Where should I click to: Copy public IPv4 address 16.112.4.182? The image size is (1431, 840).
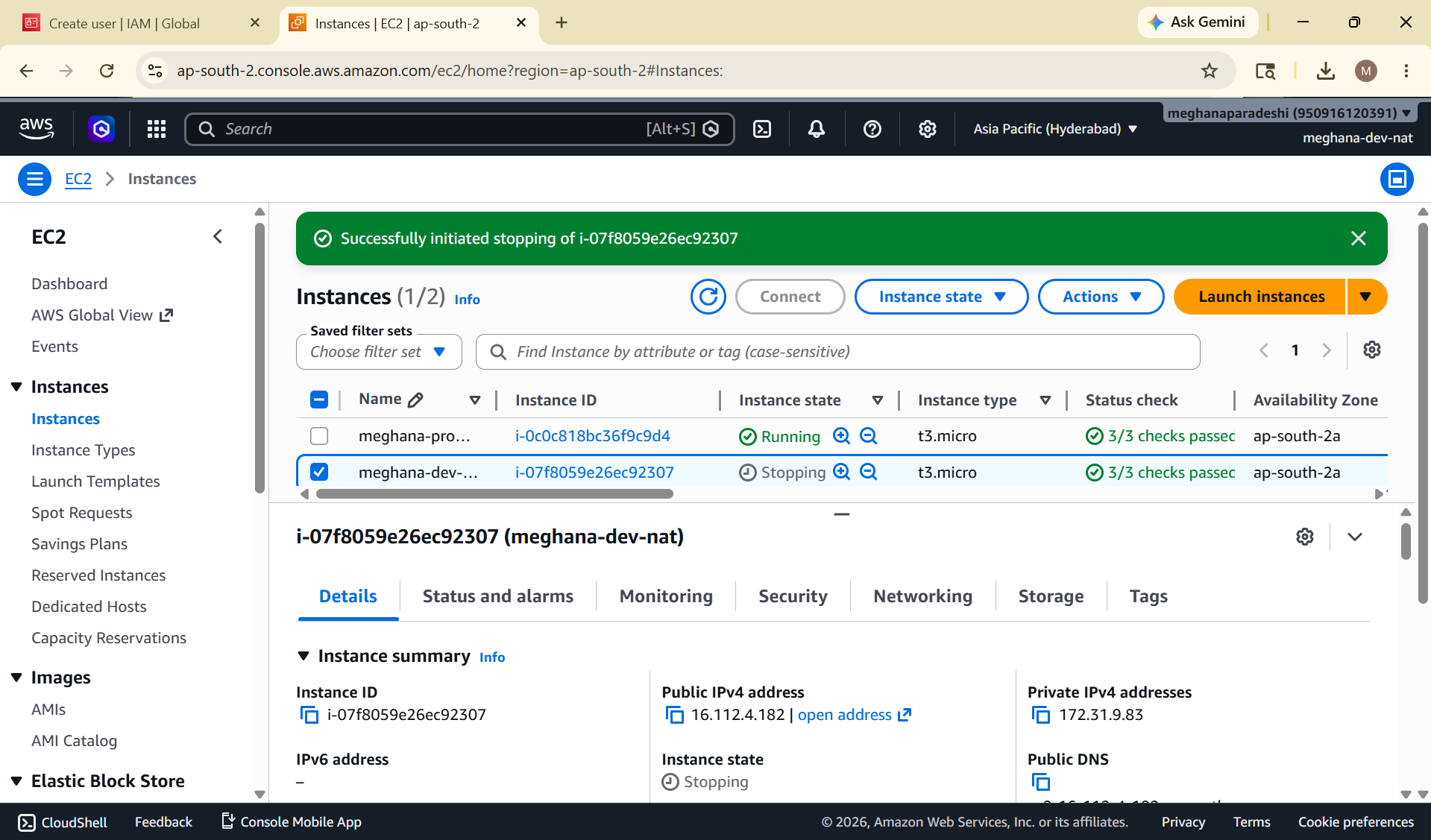(674, 715)
